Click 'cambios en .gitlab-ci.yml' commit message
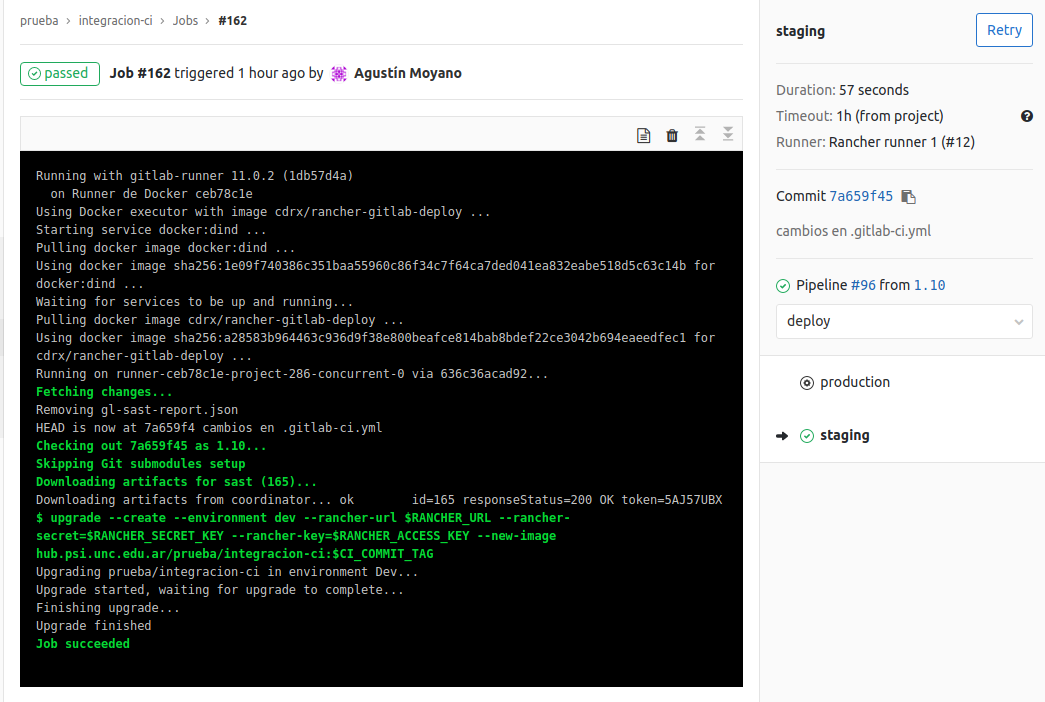The height and width of the screenshot is (702, 1045). tap(853, 231)
